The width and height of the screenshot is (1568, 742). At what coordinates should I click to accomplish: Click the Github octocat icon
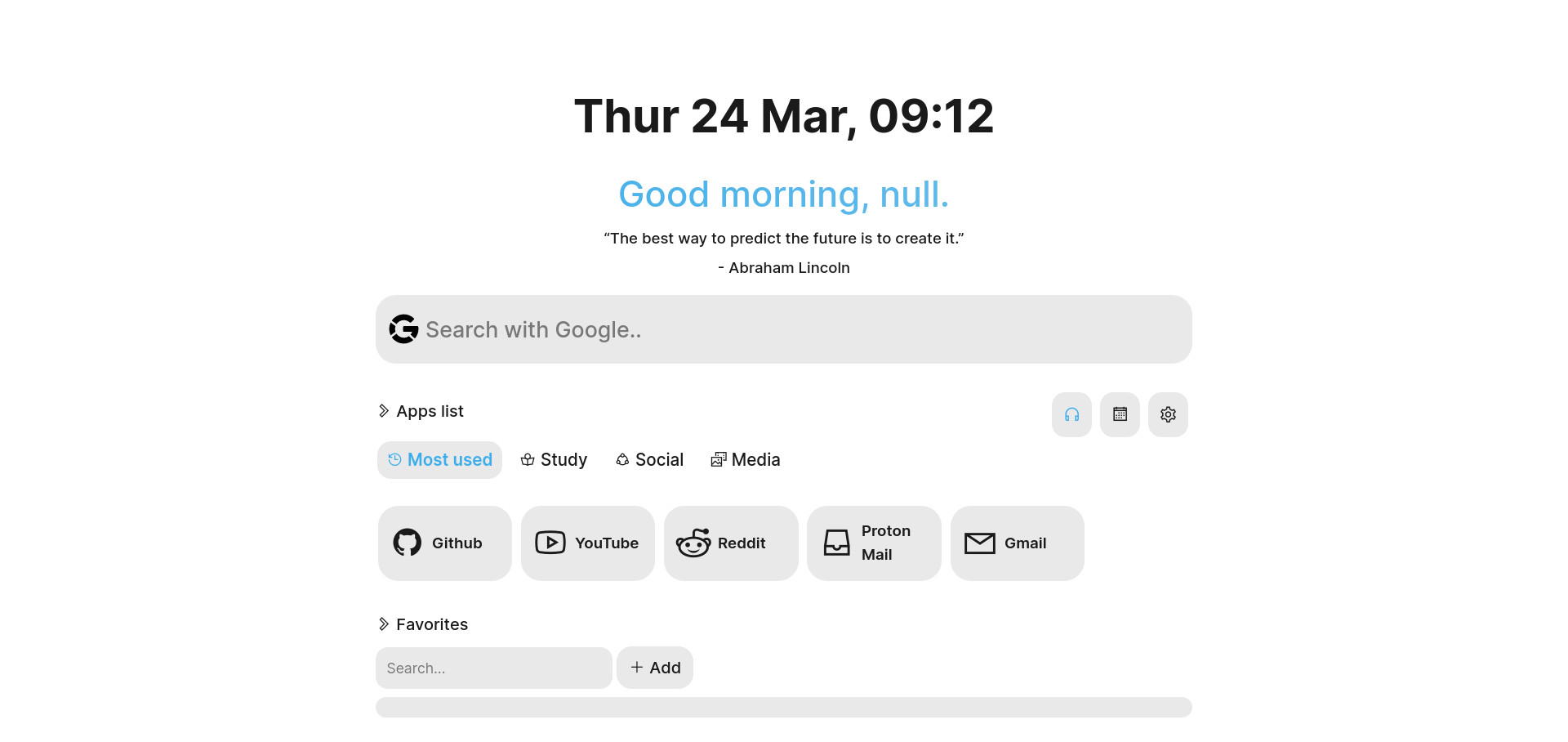408,543
